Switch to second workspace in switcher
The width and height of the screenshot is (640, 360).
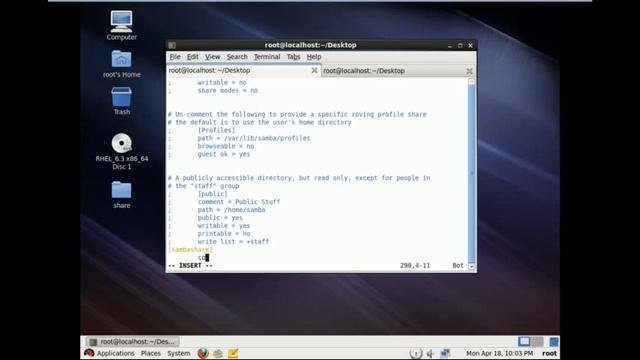[x=537, y=341]
